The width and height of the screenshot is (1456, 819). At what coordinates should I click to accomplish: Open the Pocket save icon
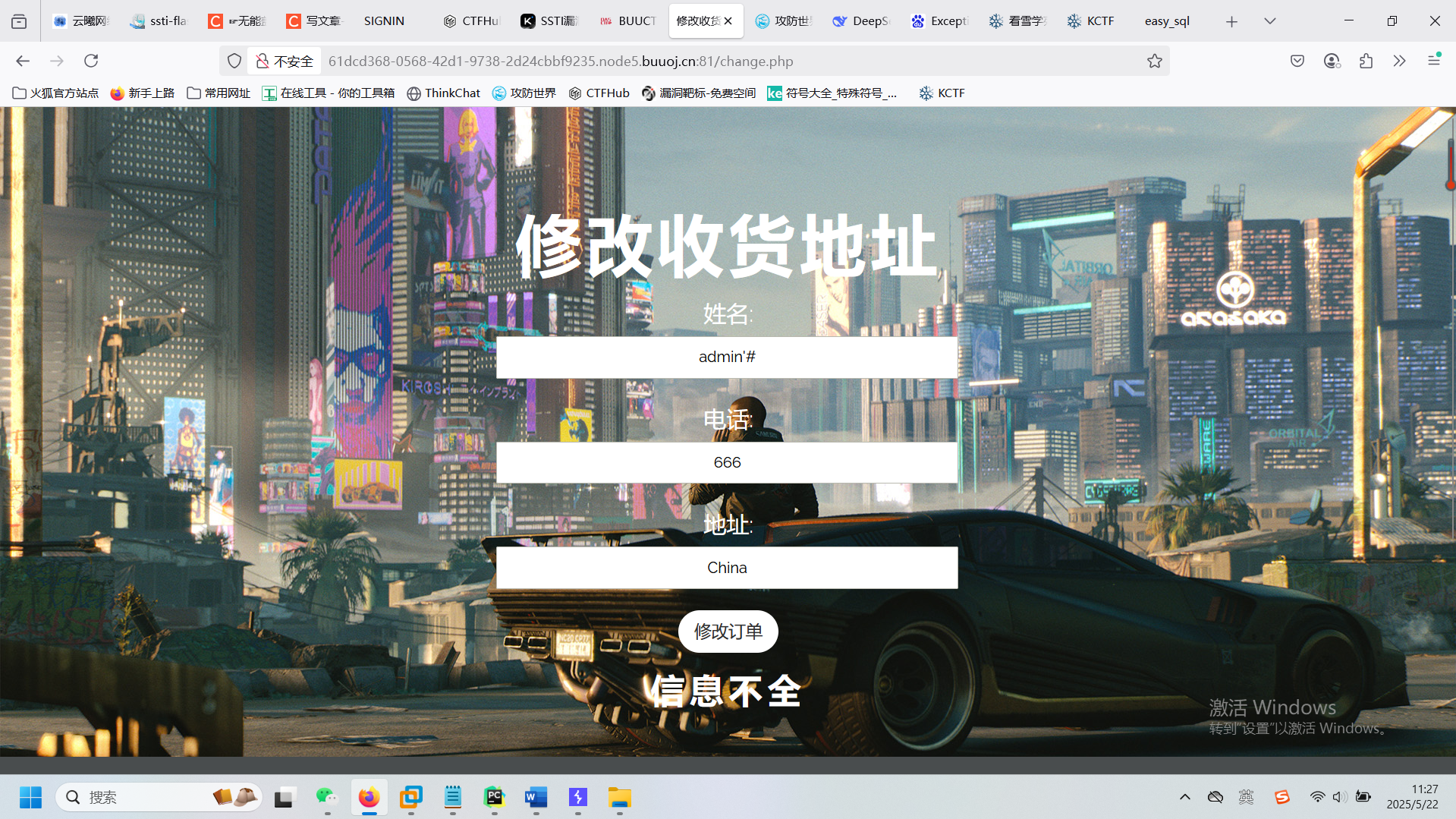[1297, 61]
